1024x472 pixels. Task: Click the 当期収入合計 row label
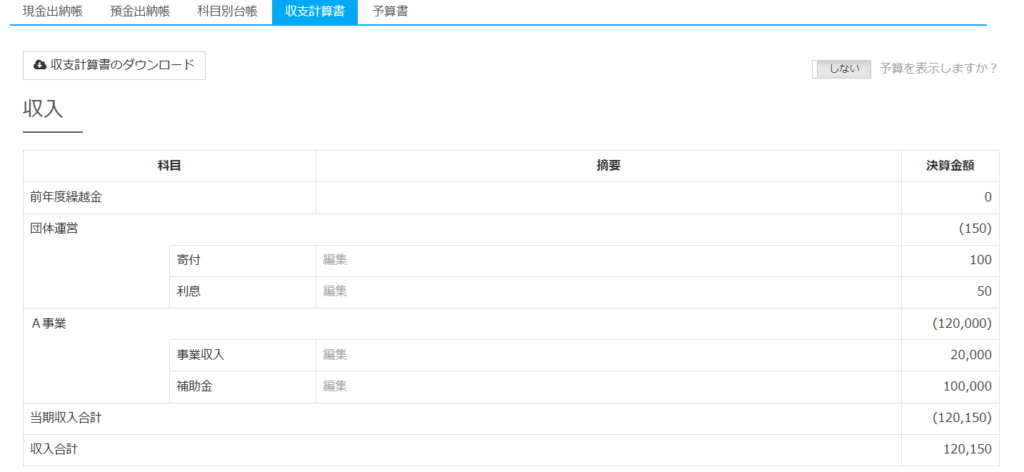(66, 418)
